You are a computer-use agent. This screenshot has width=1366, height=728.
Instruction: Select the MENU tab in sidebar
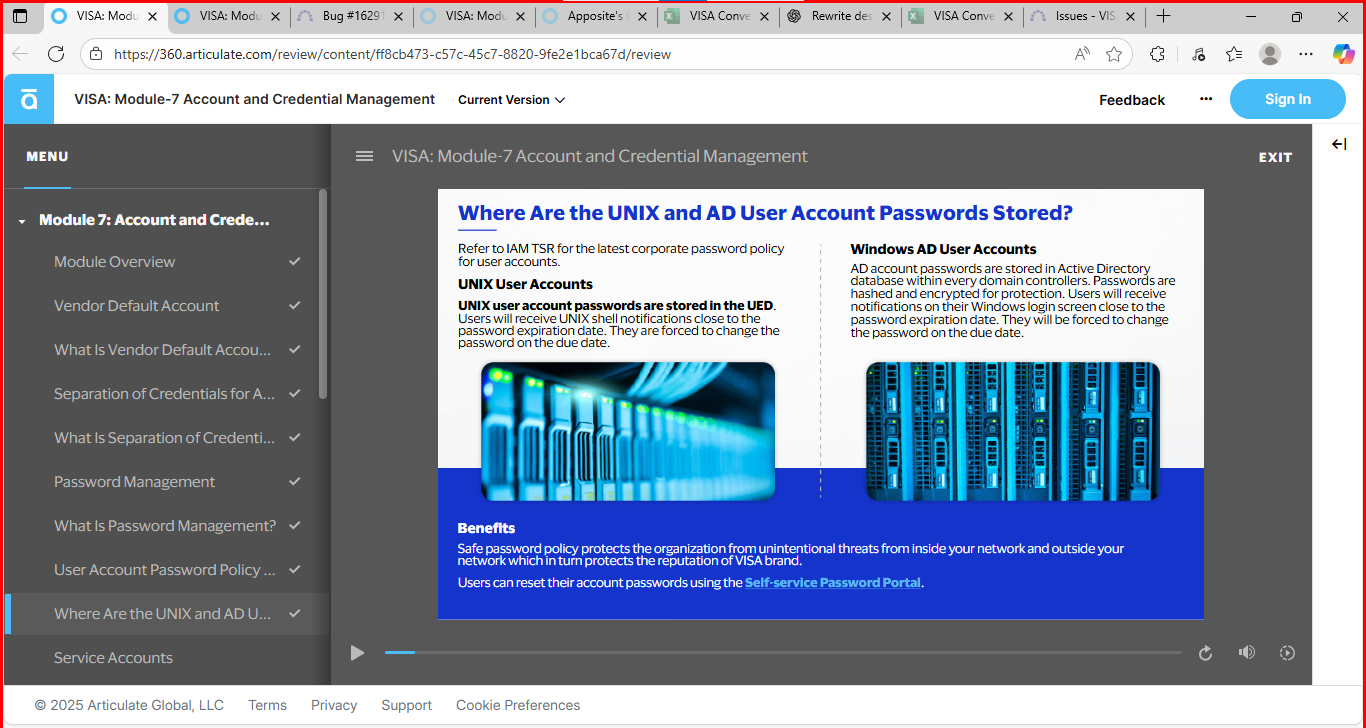tap(47, 157)
